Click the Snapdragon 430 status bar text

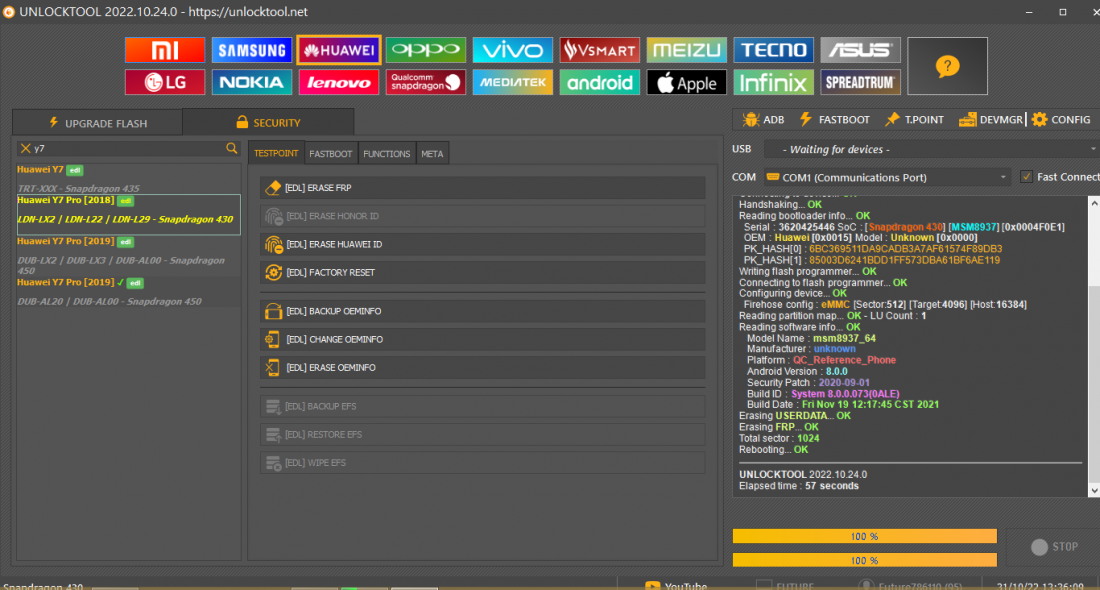(43, 586)
